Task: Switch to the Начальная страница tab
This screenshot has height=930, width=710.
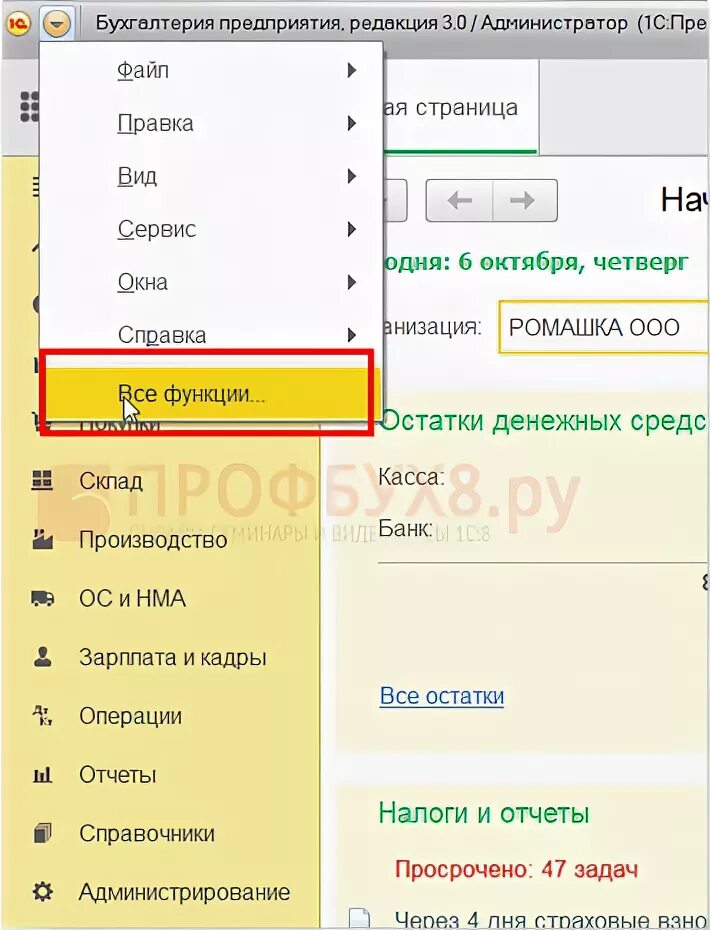Action: tap(460, 107)
